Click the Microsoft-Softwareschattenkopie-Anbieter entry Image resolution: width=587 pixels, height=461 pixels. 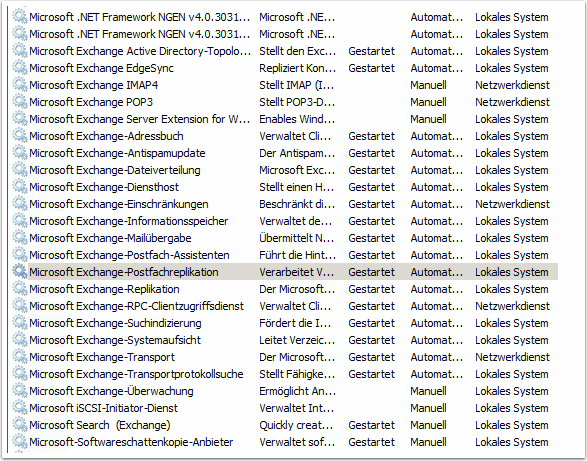131,442
